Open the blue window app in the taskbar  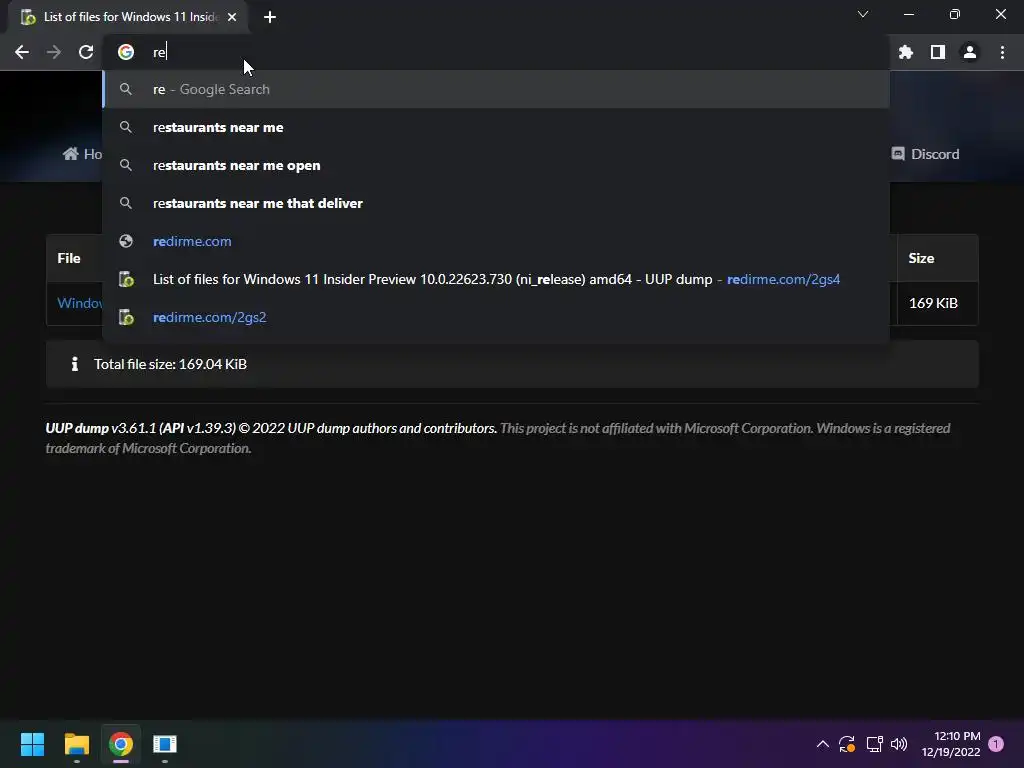pos(165,744)
